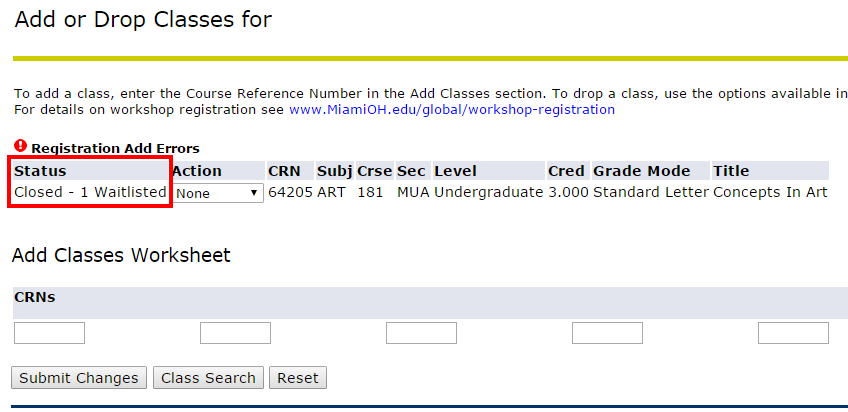Click the Add Classes Worksheet heading
848x412 pixels.
[121, 255]
